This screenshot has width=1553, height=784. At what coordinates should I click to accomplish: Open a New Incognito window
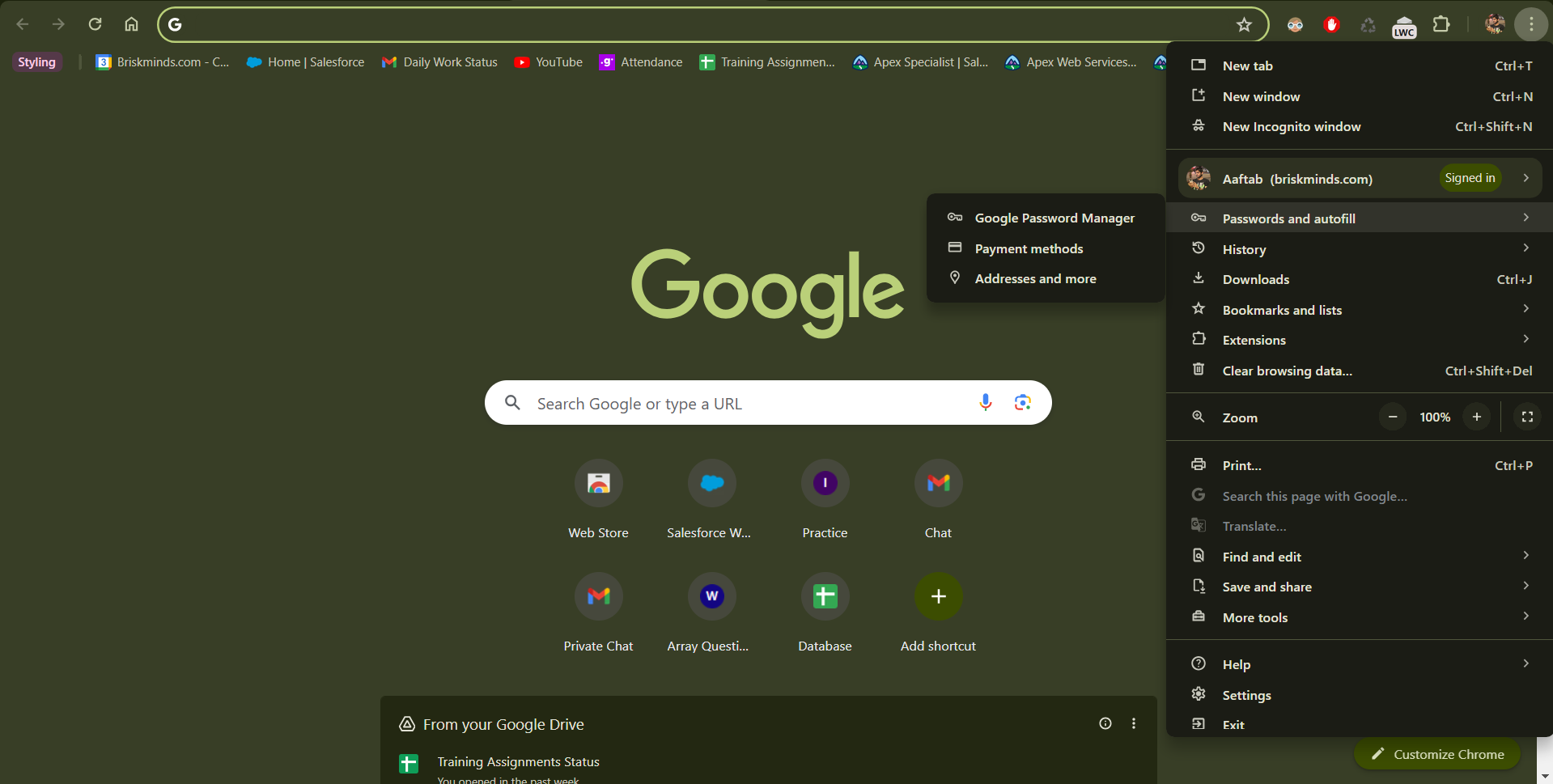(x=1359, y=126)
